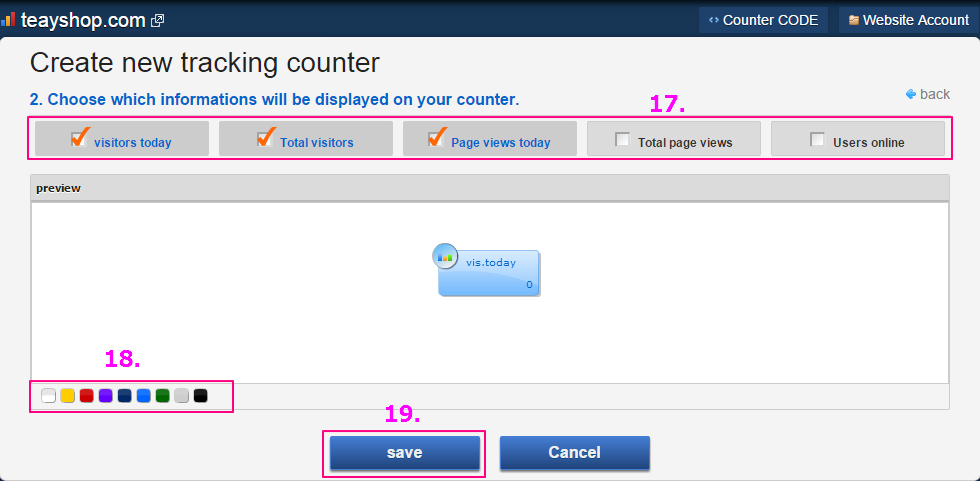Screen dimensions: 980x481
Task: Enable the Total page views checkbox
Action: [622, 140]
